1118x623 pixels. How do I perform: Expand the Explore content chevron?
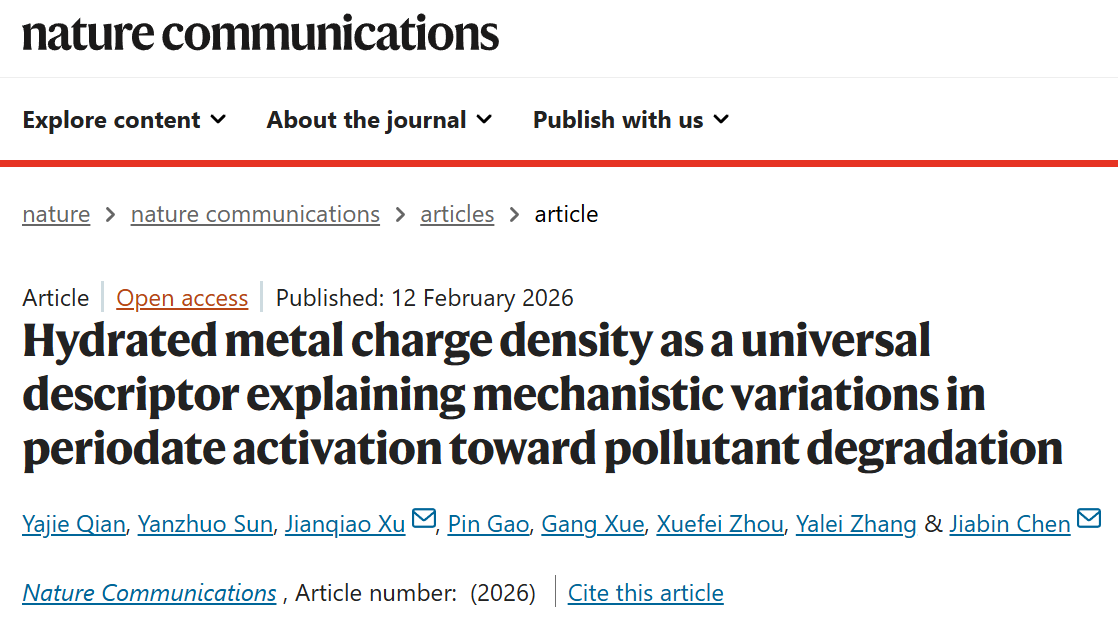pyautogui.click(x=218, y=120)
